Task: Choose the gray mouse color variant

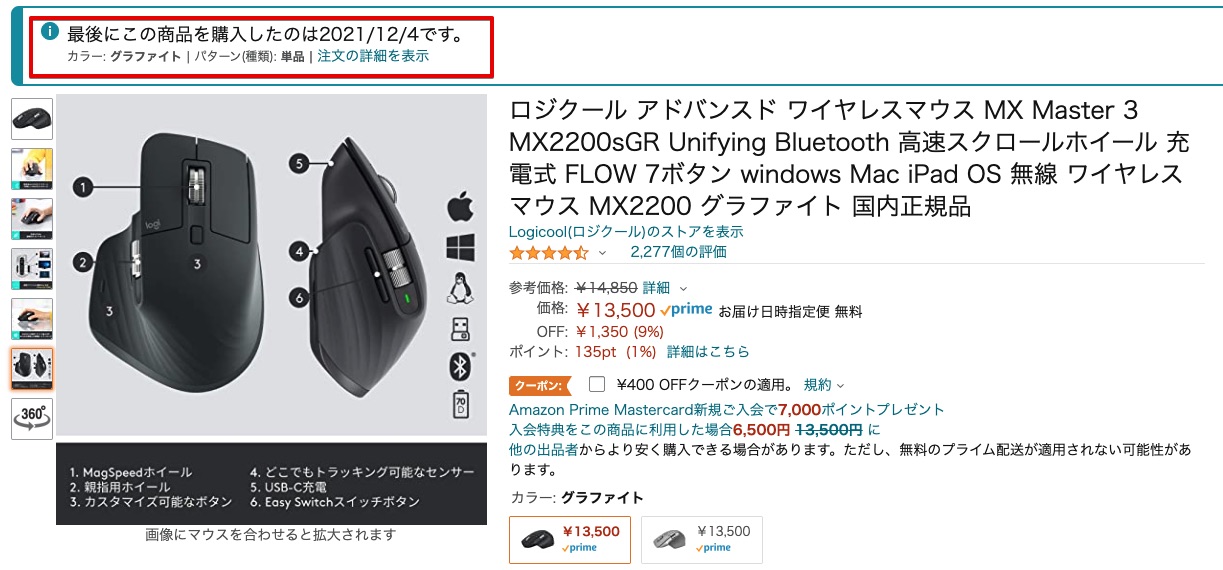Action: (701, 539)
